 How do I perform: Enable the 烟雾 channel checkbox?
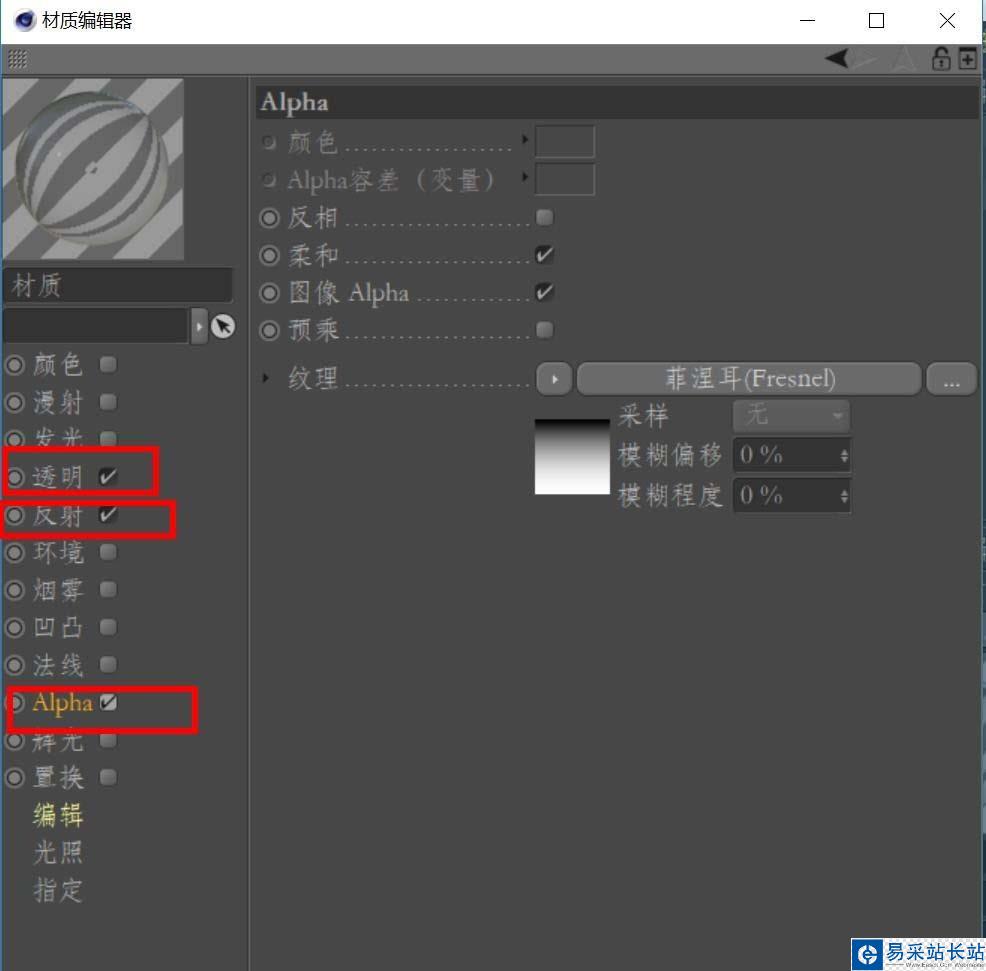pos(108,589)
